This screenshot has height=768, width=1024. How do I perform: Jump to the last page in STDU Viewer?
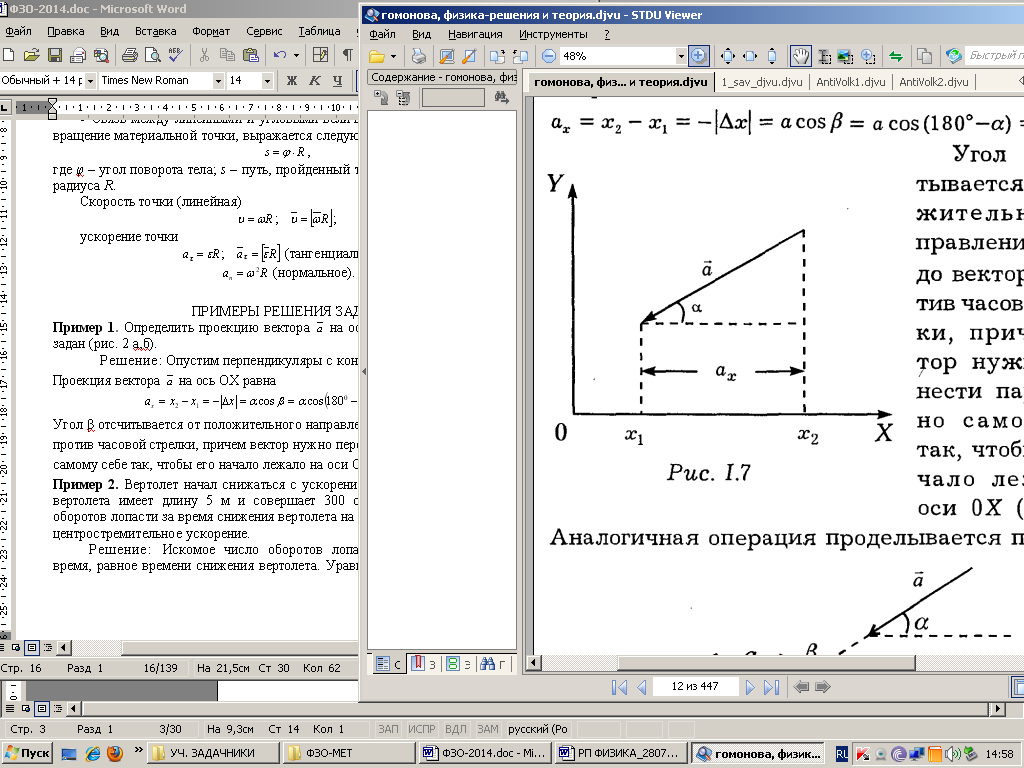coord(772,687)
